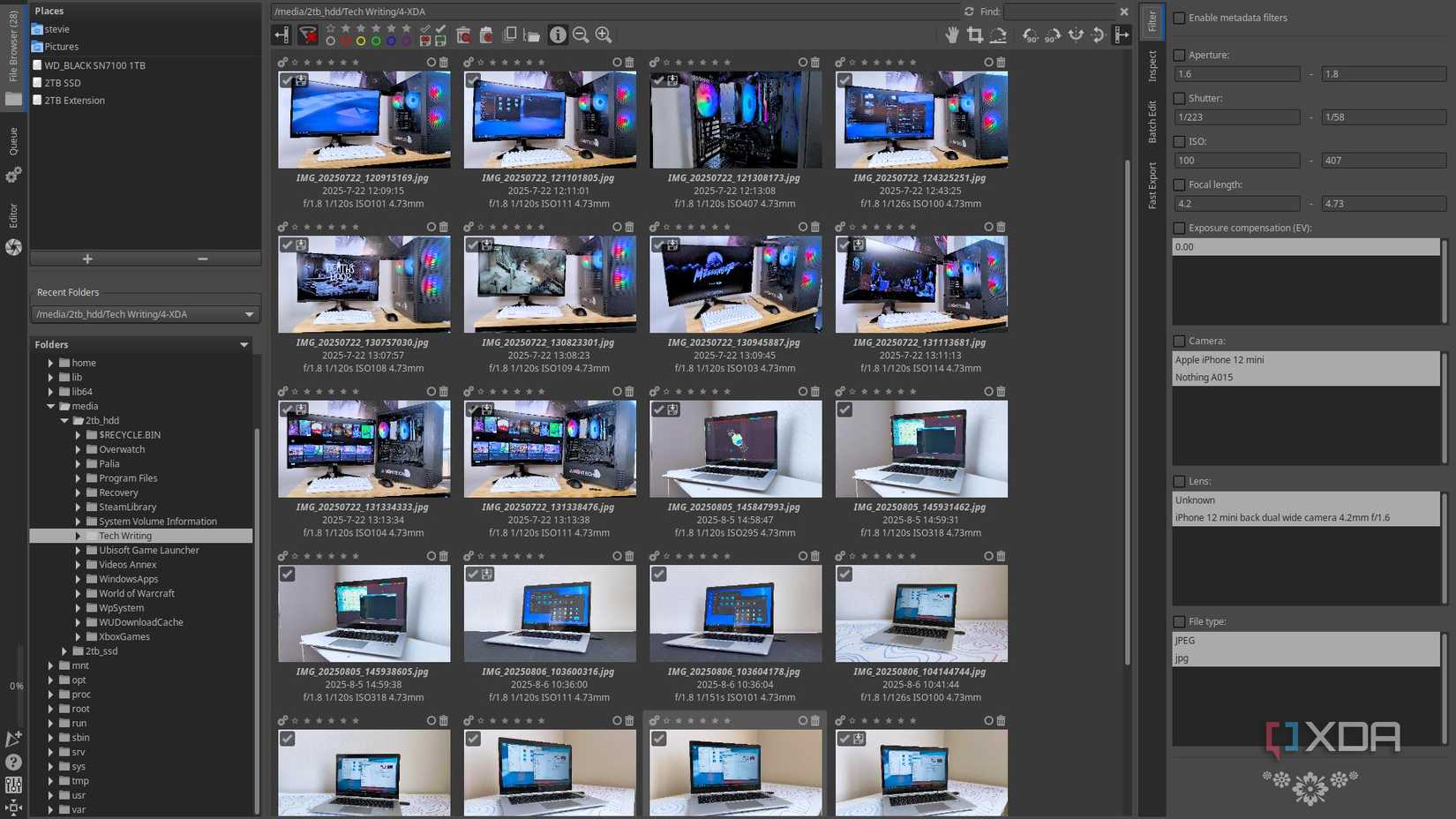
Task: Tick the Aperture filter checkbox
Action: (1179, 55)
